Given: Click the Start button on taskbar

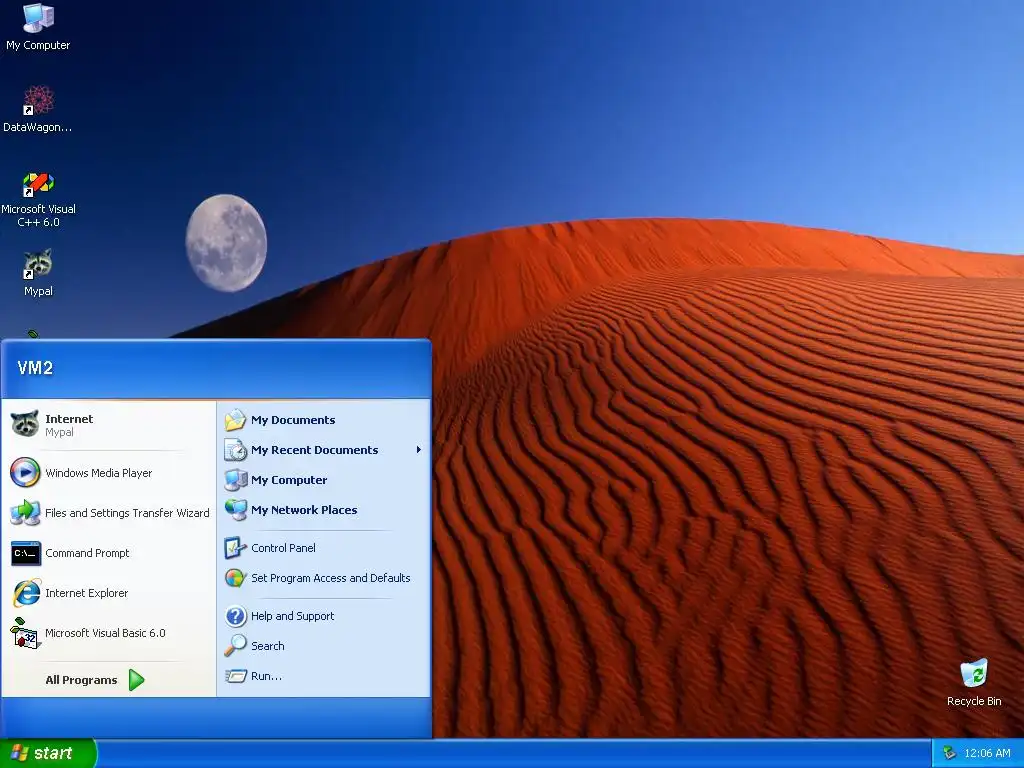Looking at the screenshot, I should (x=48, y=753).
